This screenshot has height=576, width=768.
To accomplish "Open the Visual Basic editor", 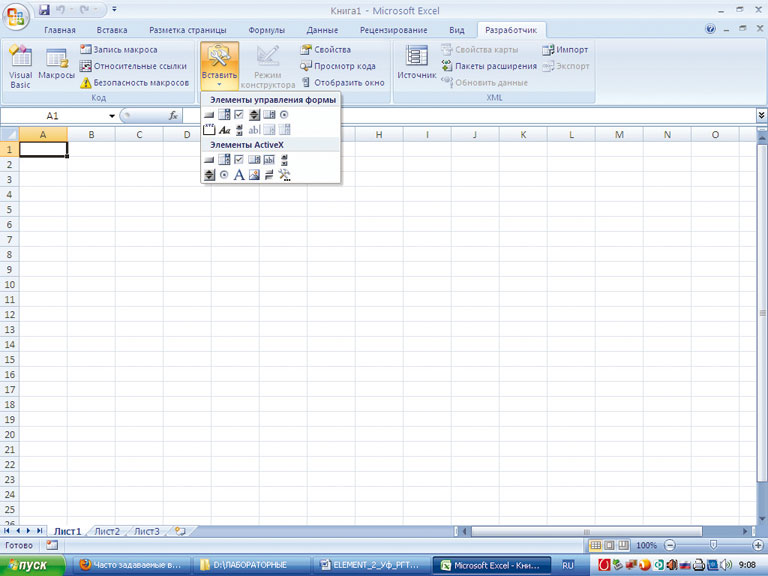I will coord(21,67).
